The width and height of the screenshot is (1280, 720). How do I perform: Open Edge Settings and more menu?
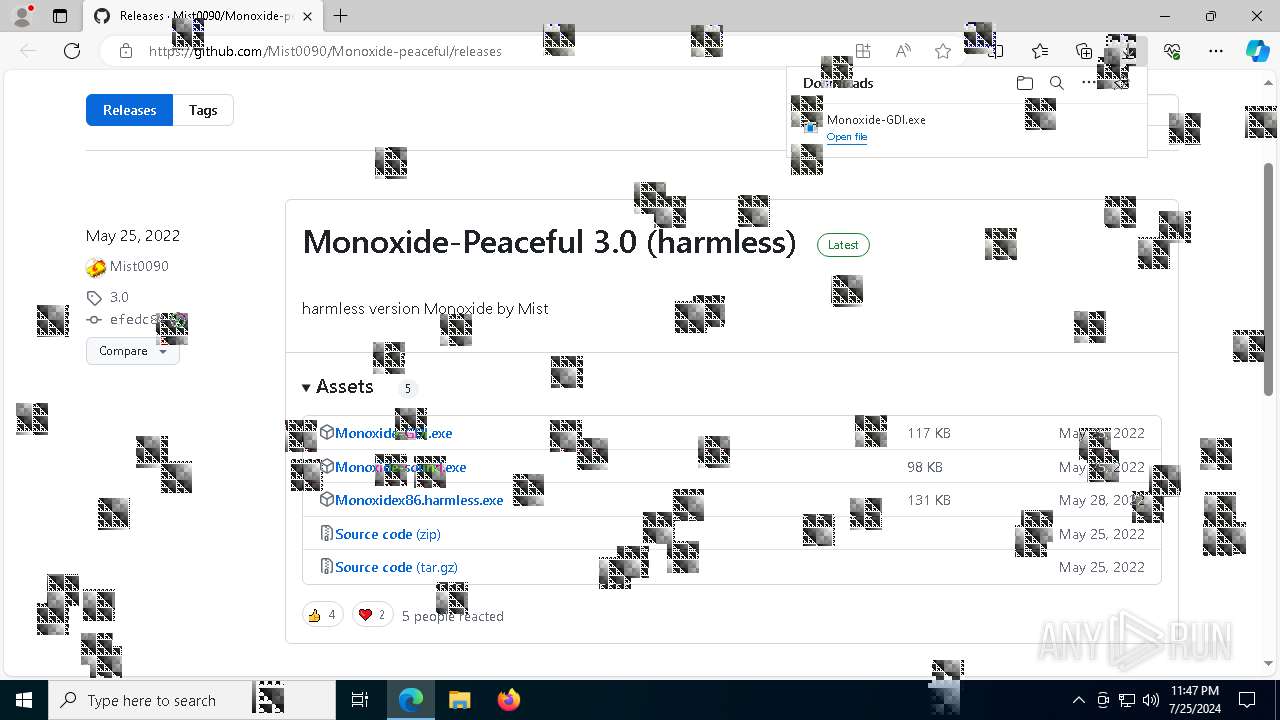(x=1216, y=51)
